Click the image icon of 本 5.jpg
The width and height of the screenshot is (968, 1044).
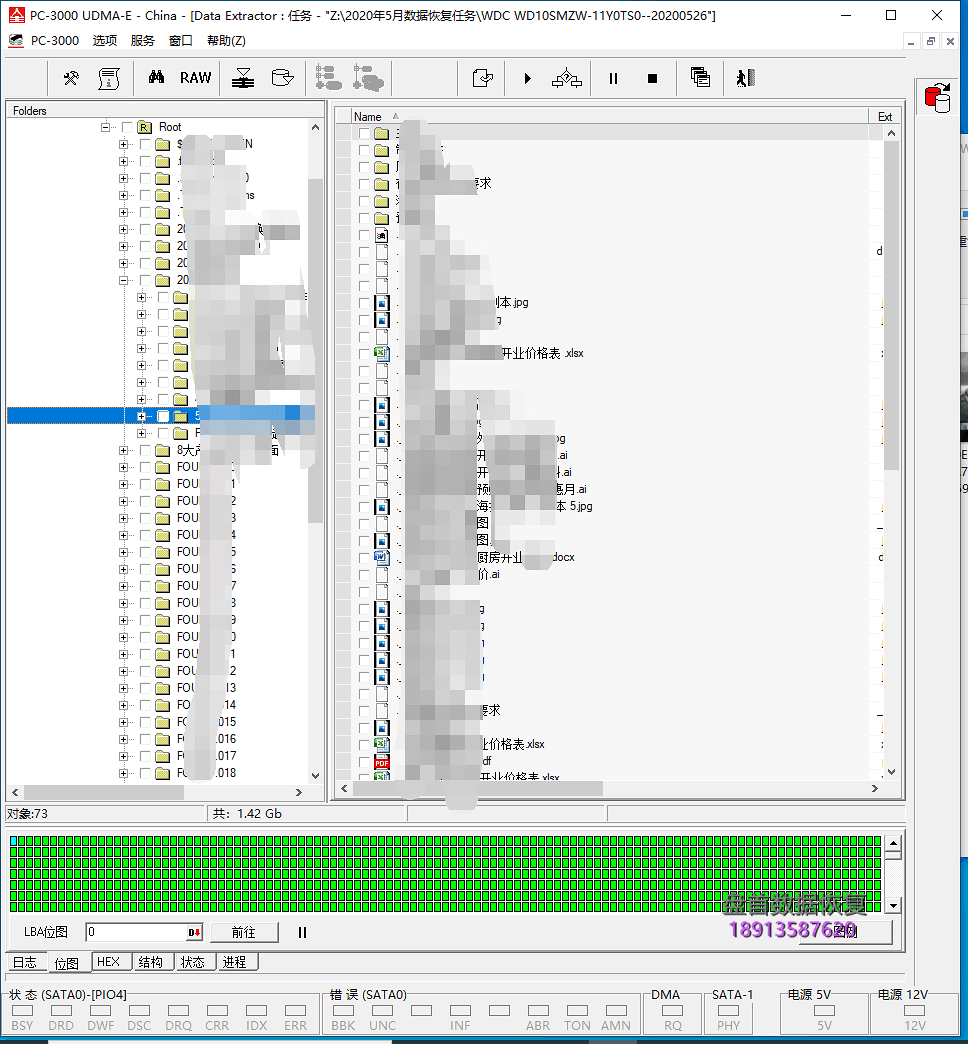tap(381, 507)
